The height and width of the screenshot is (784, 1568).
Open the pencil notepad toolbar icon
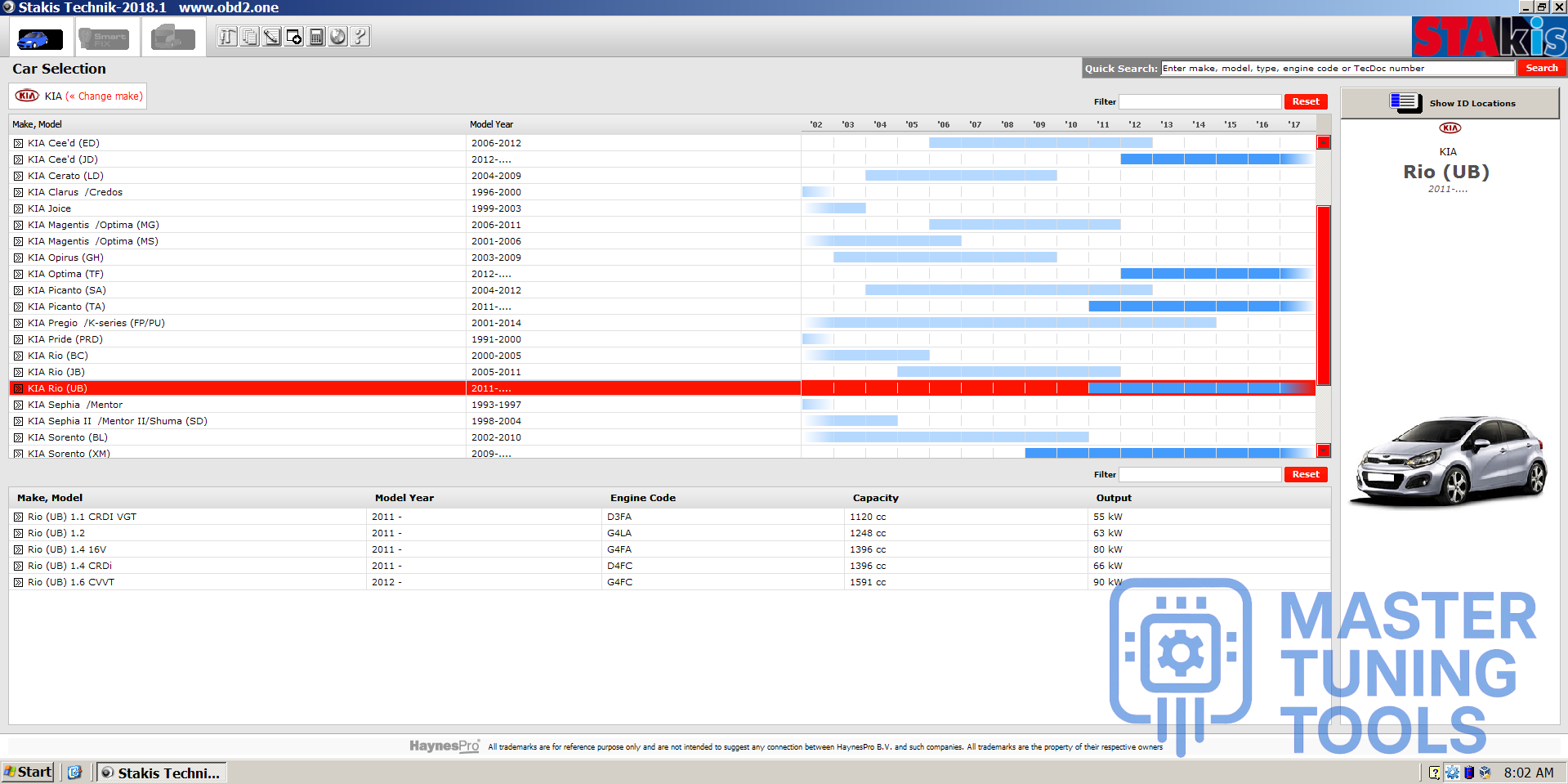pyautogui.click(x=271, y=37)
